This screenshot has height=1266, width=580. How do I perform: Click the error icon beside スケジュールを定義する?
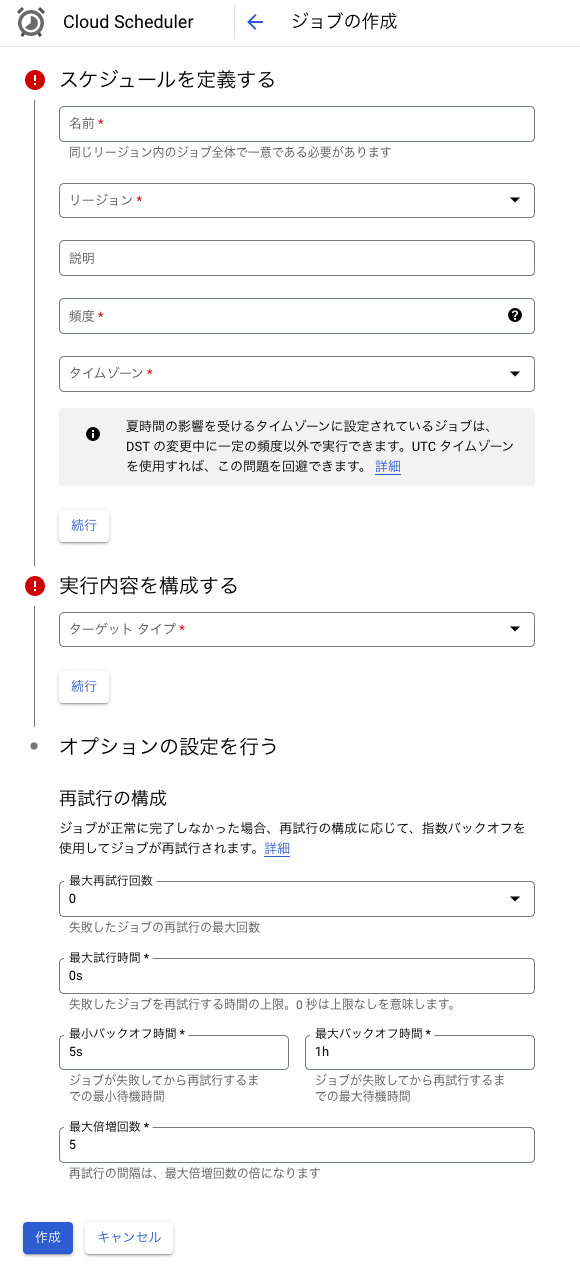tap(35, 79)
